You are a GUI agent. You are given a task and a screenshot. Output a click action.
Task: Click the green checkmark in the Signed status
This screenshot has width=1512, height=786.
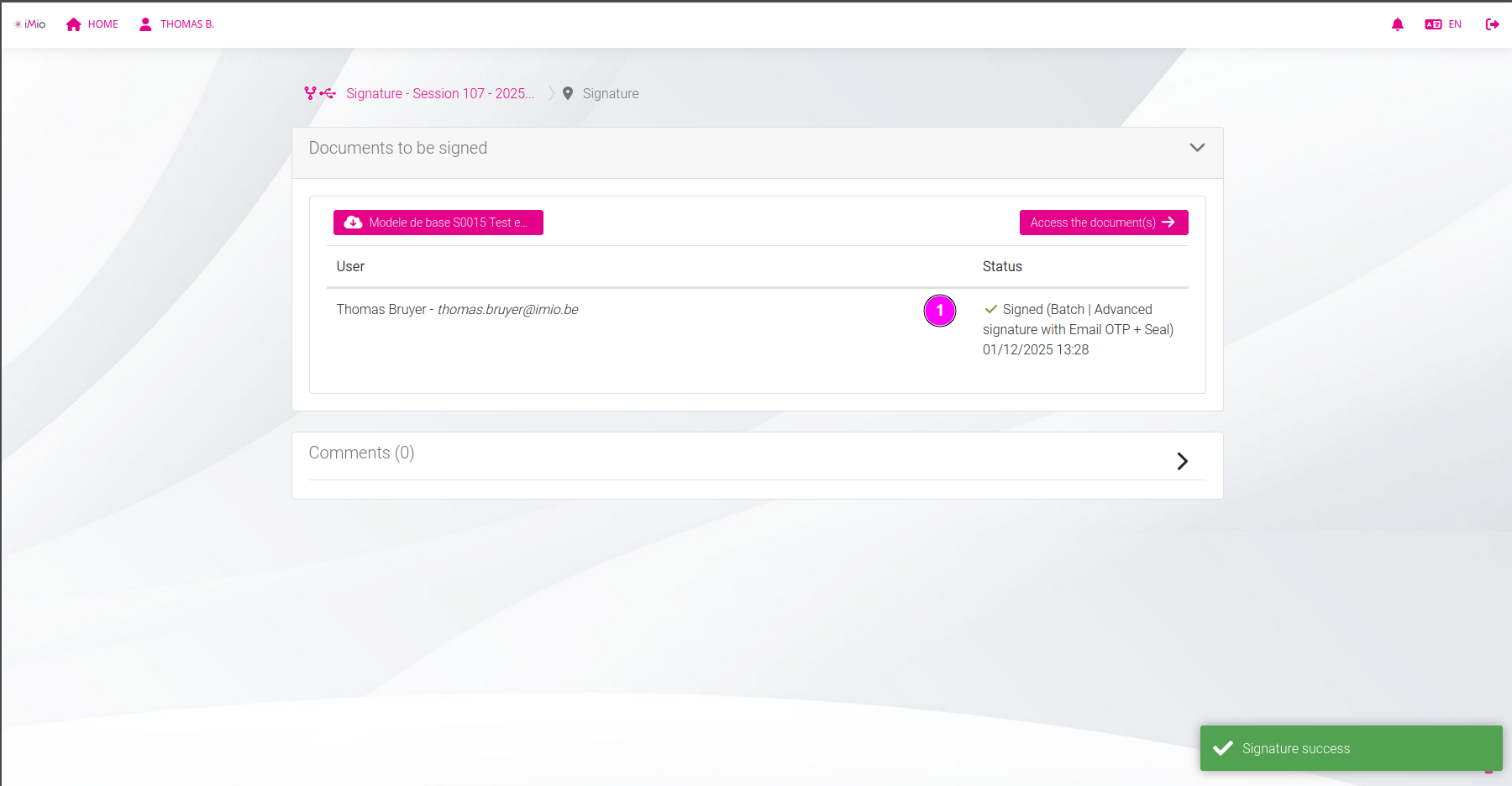coord(991,309)
